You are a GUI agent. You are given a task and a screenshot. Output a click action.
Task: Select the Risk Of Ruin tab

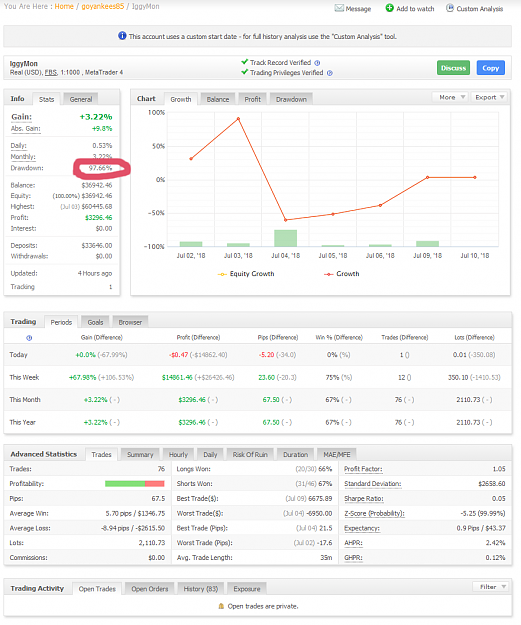[250, 454]
